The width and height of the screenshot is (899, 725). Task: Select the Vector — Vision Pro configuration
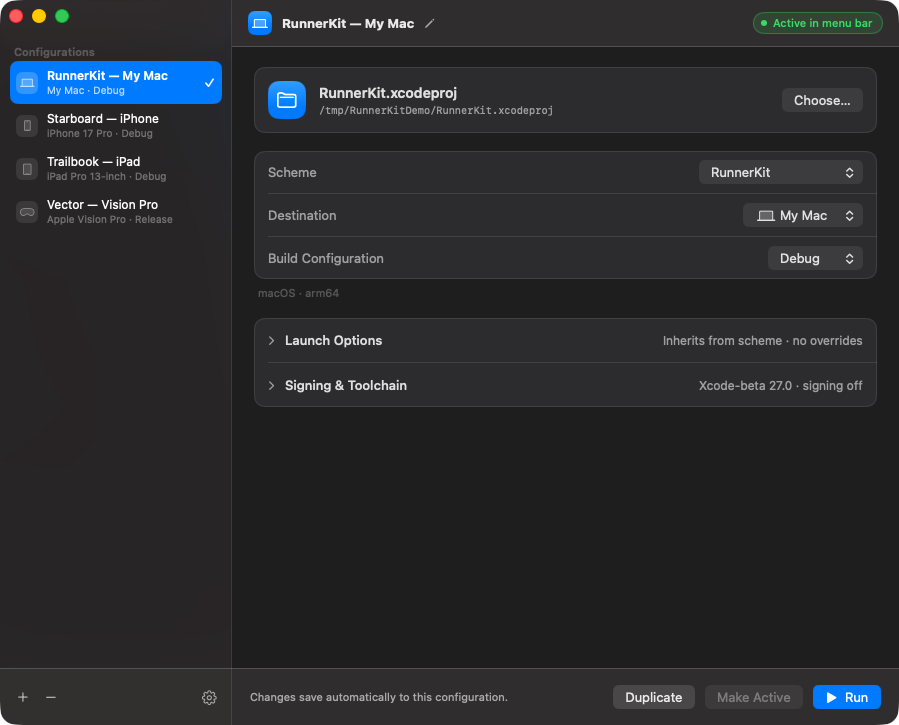(116, 211)
